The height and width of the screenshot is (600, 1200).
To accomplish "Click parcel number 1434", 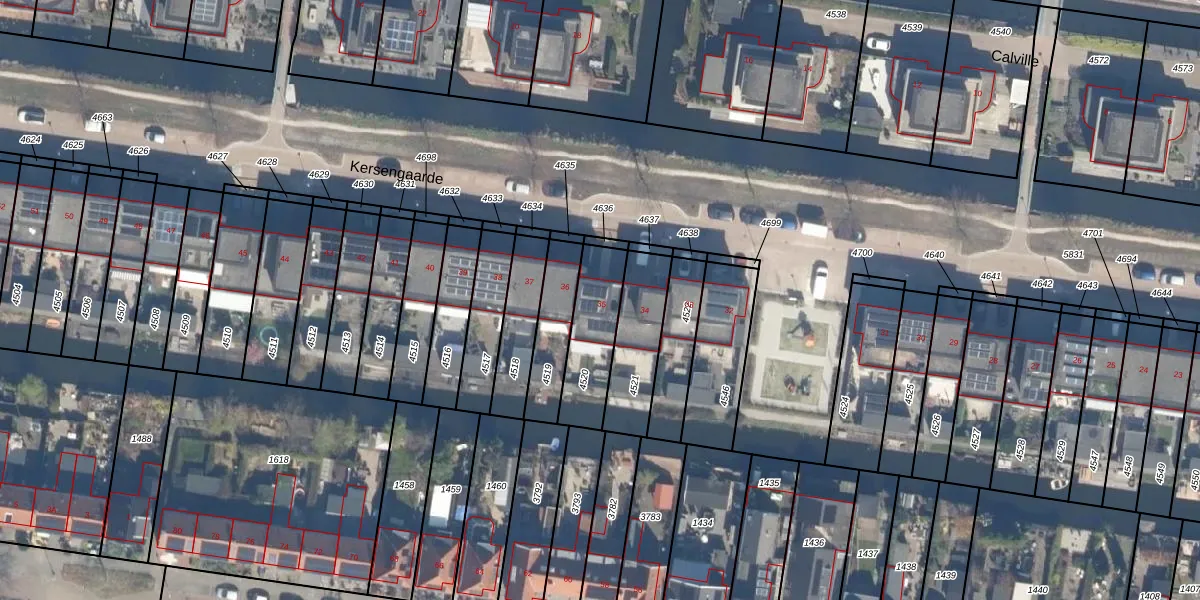I will coord(703,523).
